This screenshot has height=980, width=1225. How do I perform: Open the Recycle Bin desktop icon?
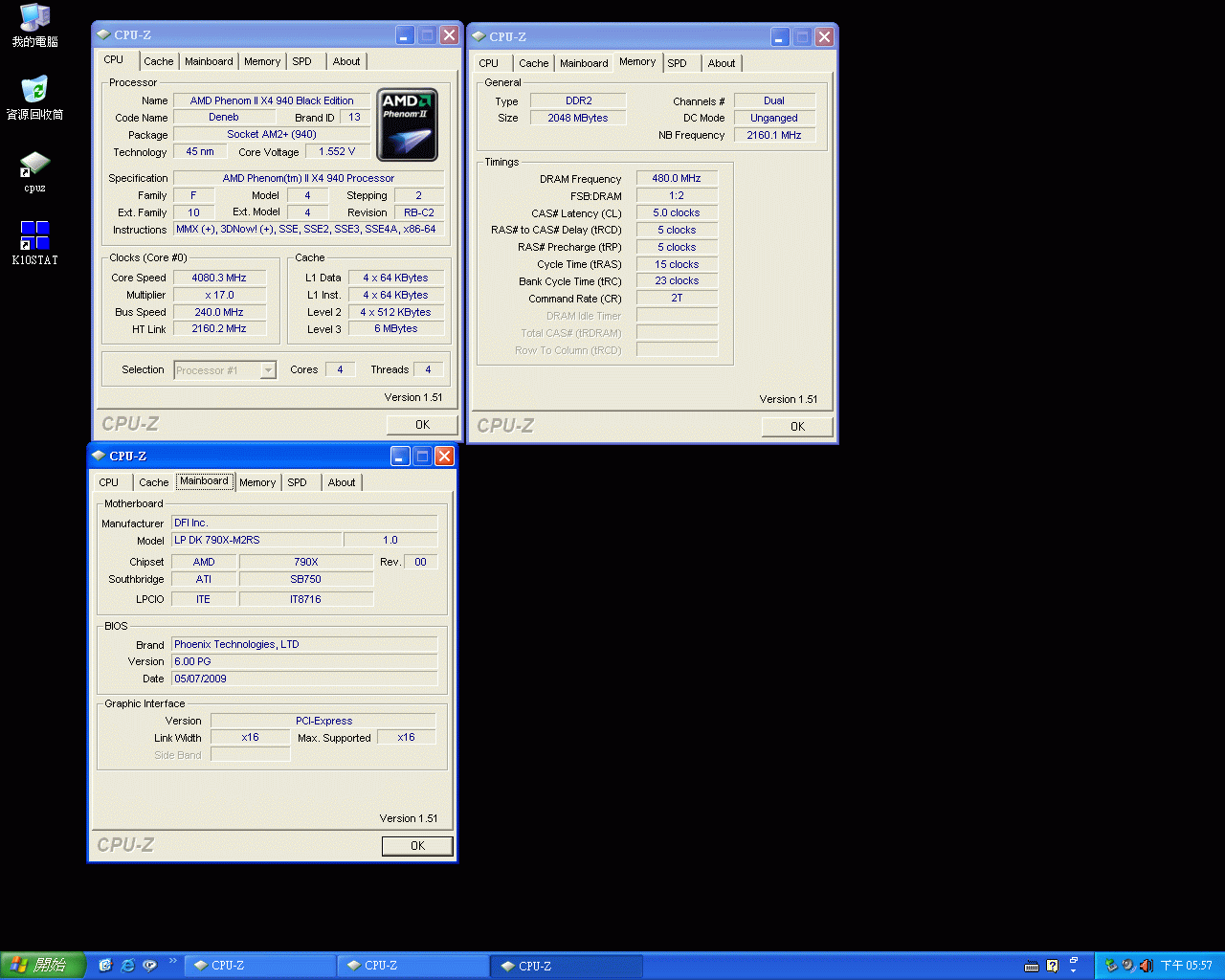pyautogui.click(x=34, y=98)
